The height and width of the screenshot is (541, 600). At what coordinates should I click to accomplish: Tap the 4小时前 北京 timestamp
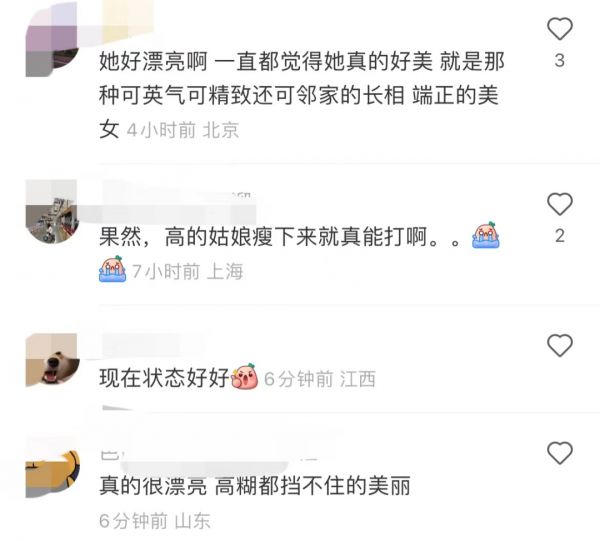[x=183, y=130]
